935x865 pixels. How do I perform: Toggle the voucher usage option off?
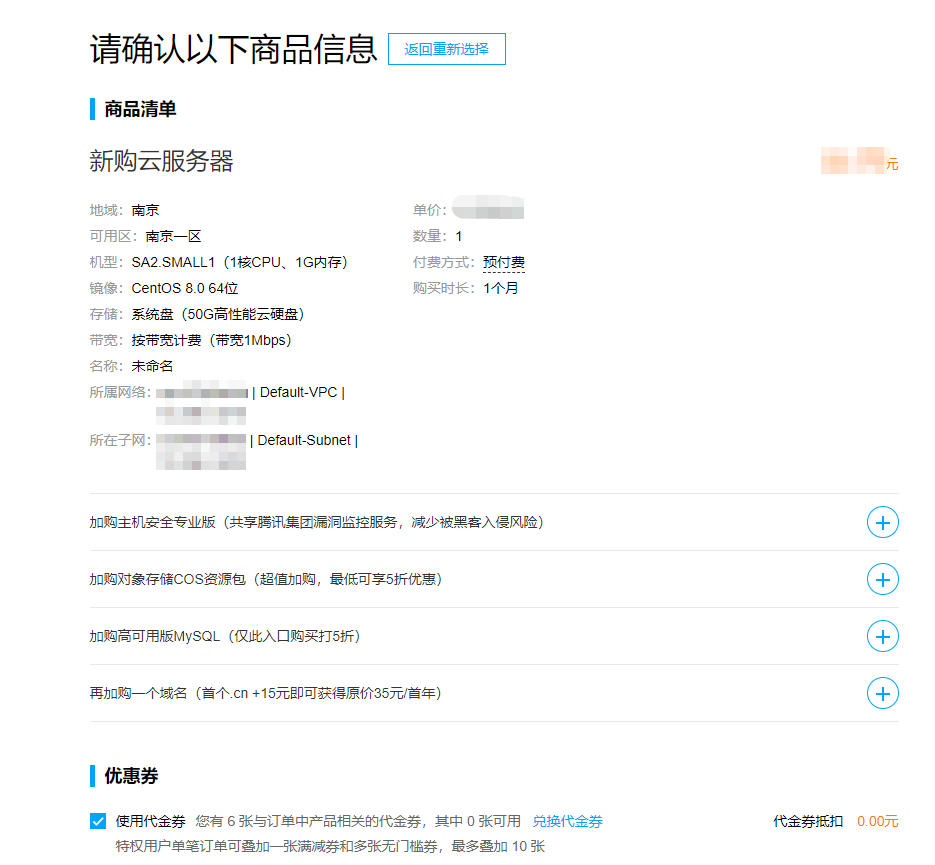97,821
